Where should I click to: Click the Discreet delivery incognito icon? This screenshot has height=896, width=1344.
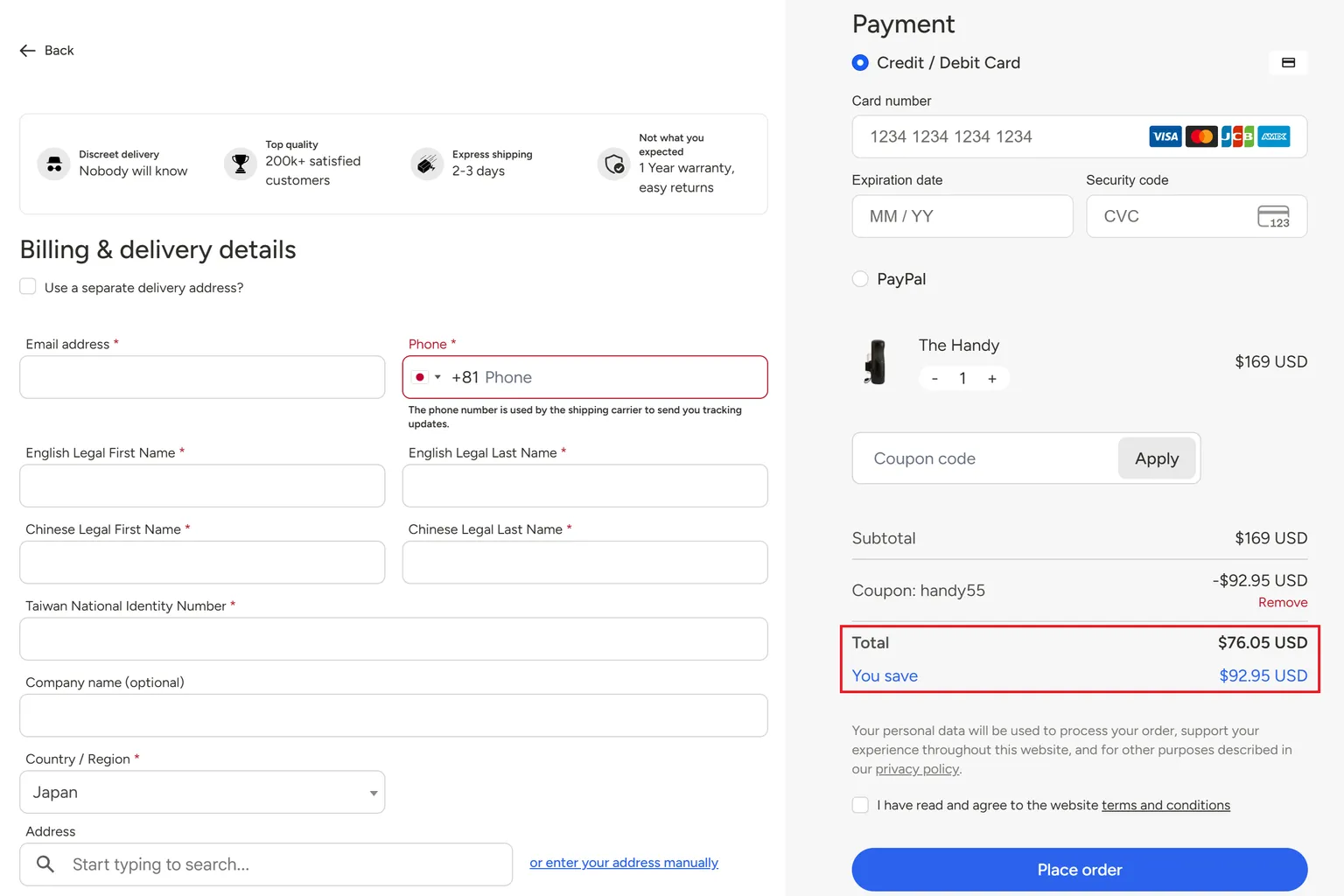click(x=54, y=164)
